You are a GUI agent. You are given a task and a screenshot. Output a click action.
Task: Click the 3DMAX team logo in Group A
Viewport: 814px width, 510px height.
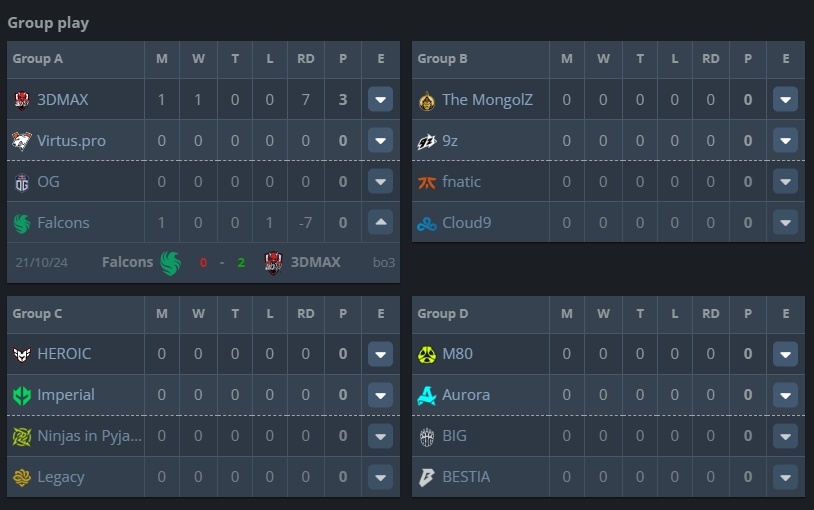[22, 100]
